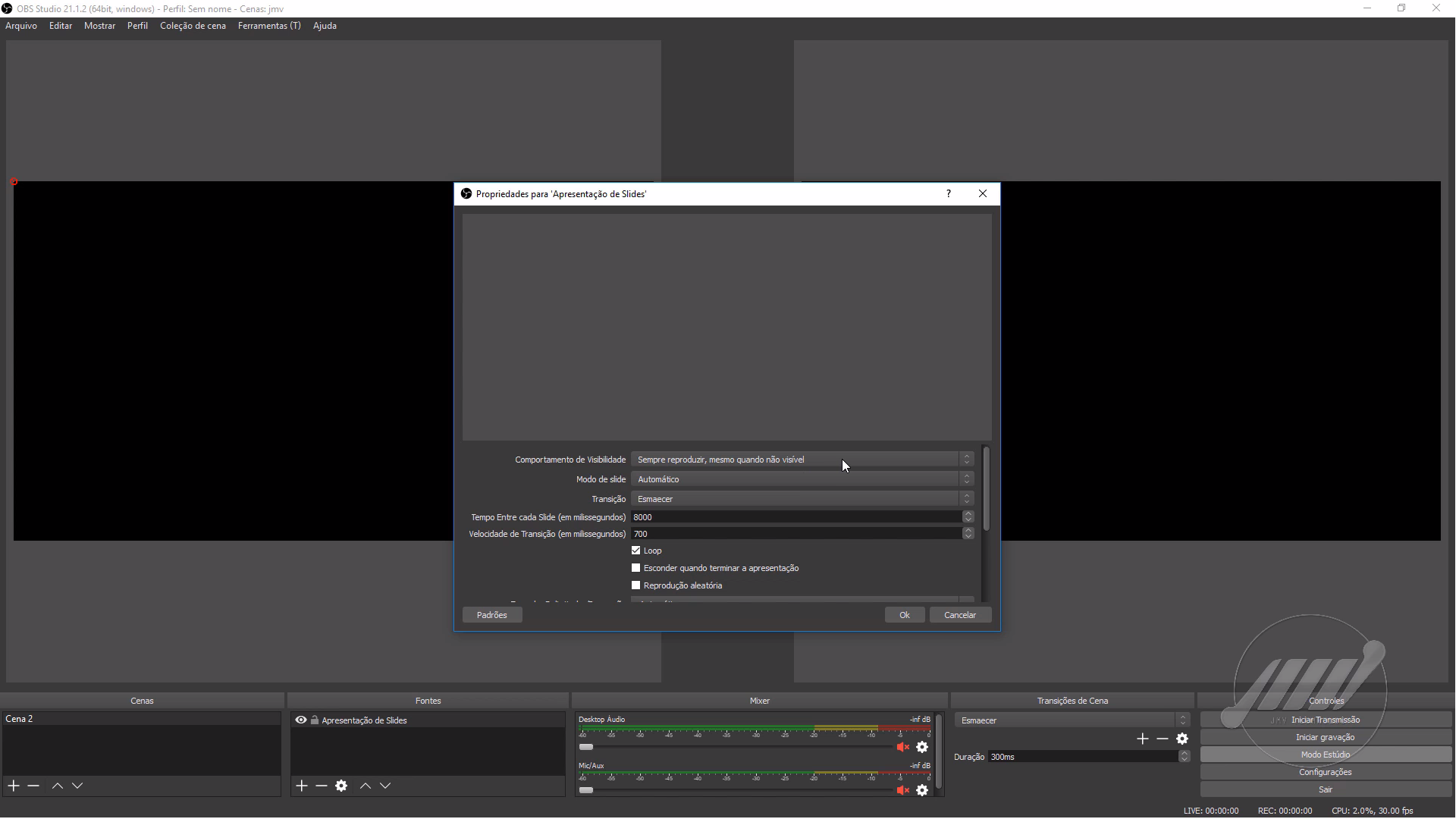Viewport: 1456px width, 819px height.
Task: Unmute Desktop Audio speaker icon
Action: pyautogui.click(x=902, y=747)
